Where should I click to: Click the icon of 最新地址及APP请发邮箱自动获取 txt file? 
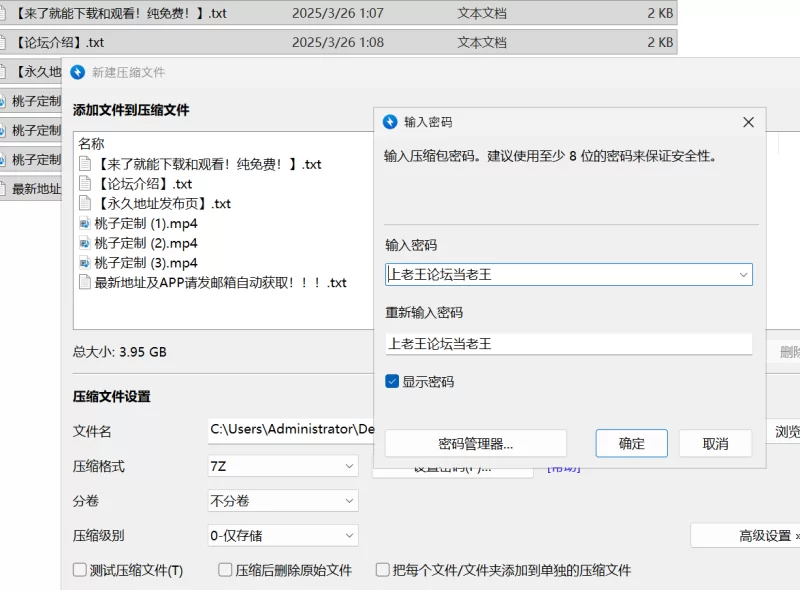(85, 282)
